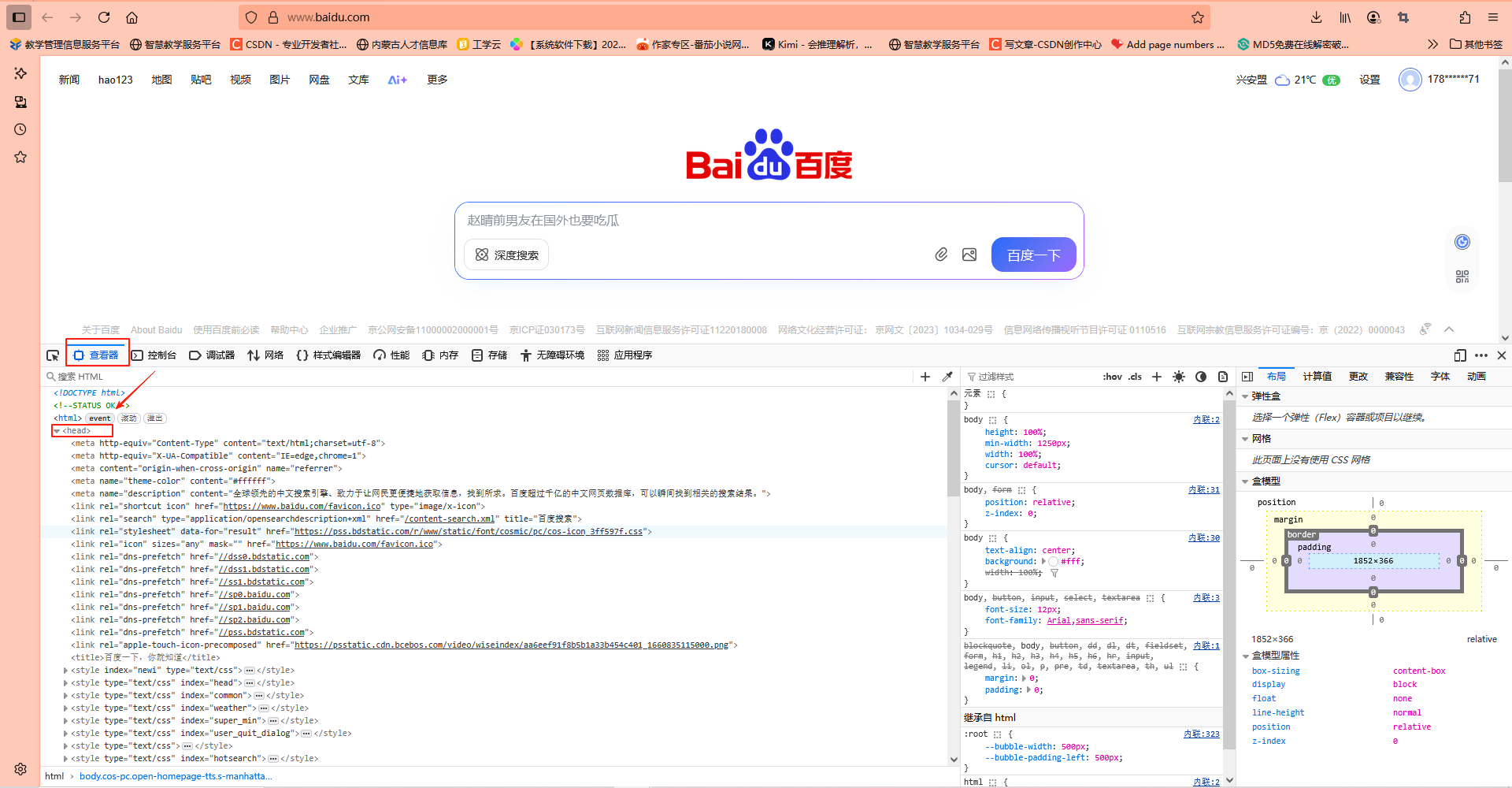The image size is (1512, 788).
Task: Switch to 调试器 debugger tab
Action: pos(212,355)
